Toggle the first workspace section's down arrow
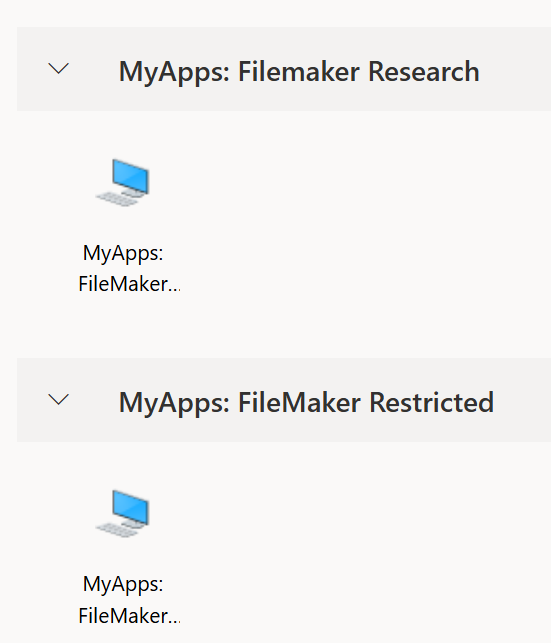Image resolution: width=551 pixels, height=643 pixels. click(x=59, y=68)
